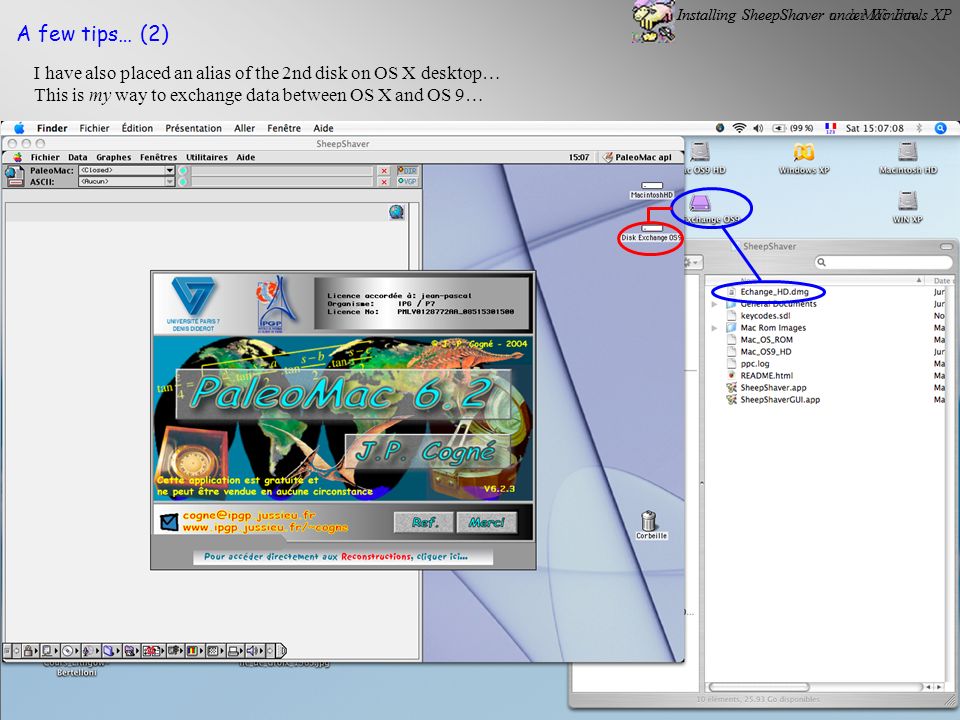Open the ASCII <Aucun> dropdown

point(127,182)
